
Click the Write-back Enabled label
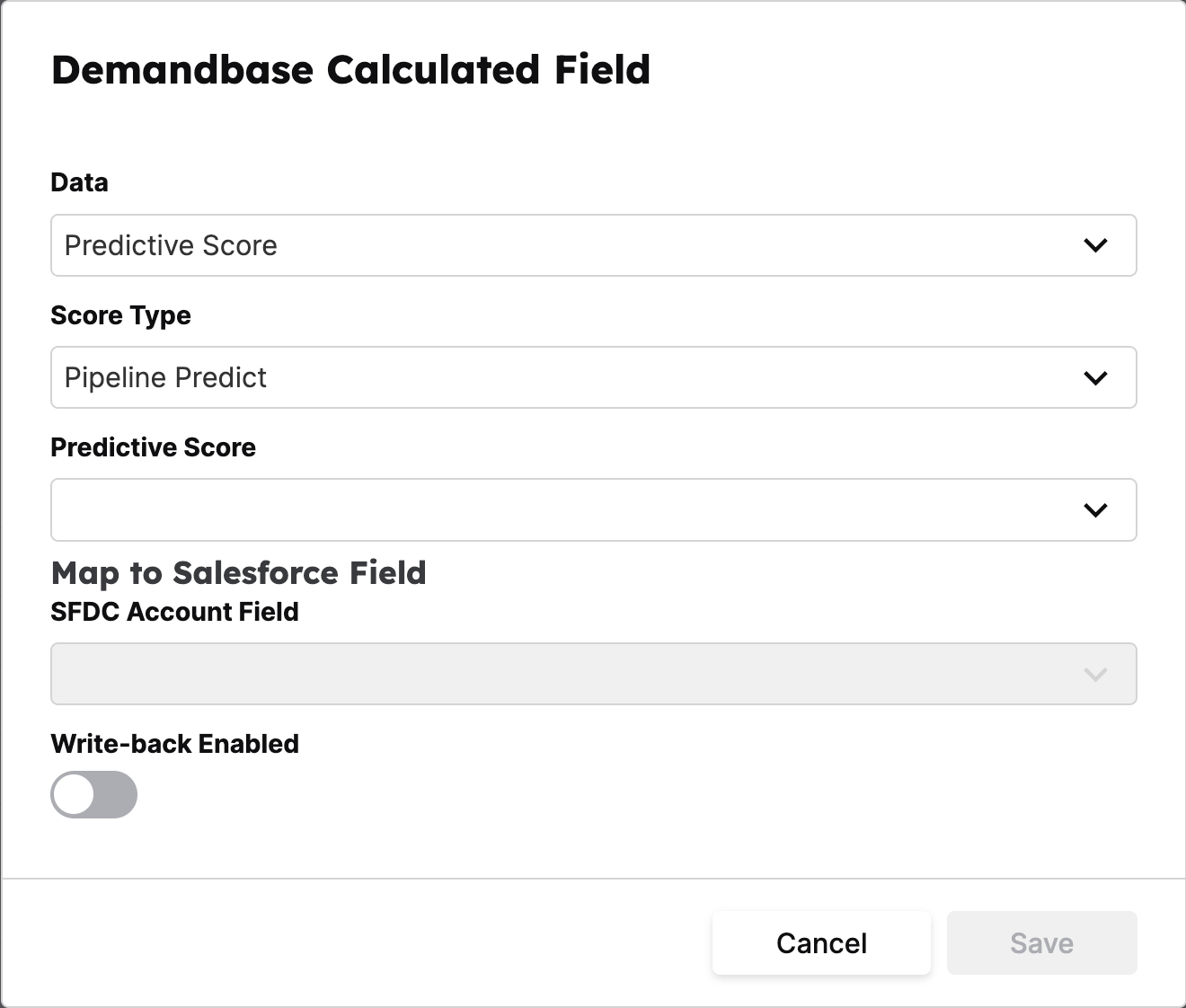174,744
